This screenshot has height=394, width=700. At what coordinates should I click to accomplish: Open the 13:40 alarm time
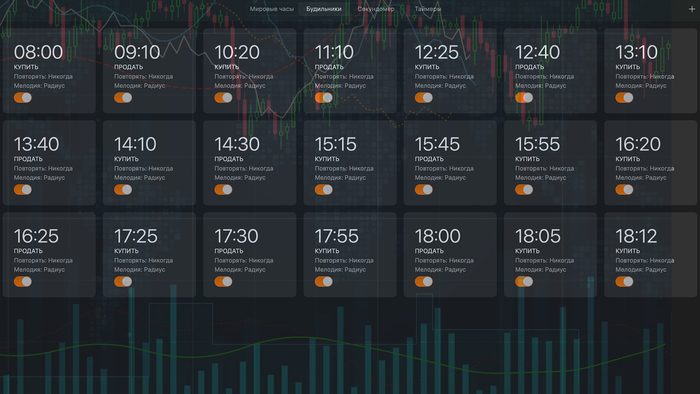36,144
